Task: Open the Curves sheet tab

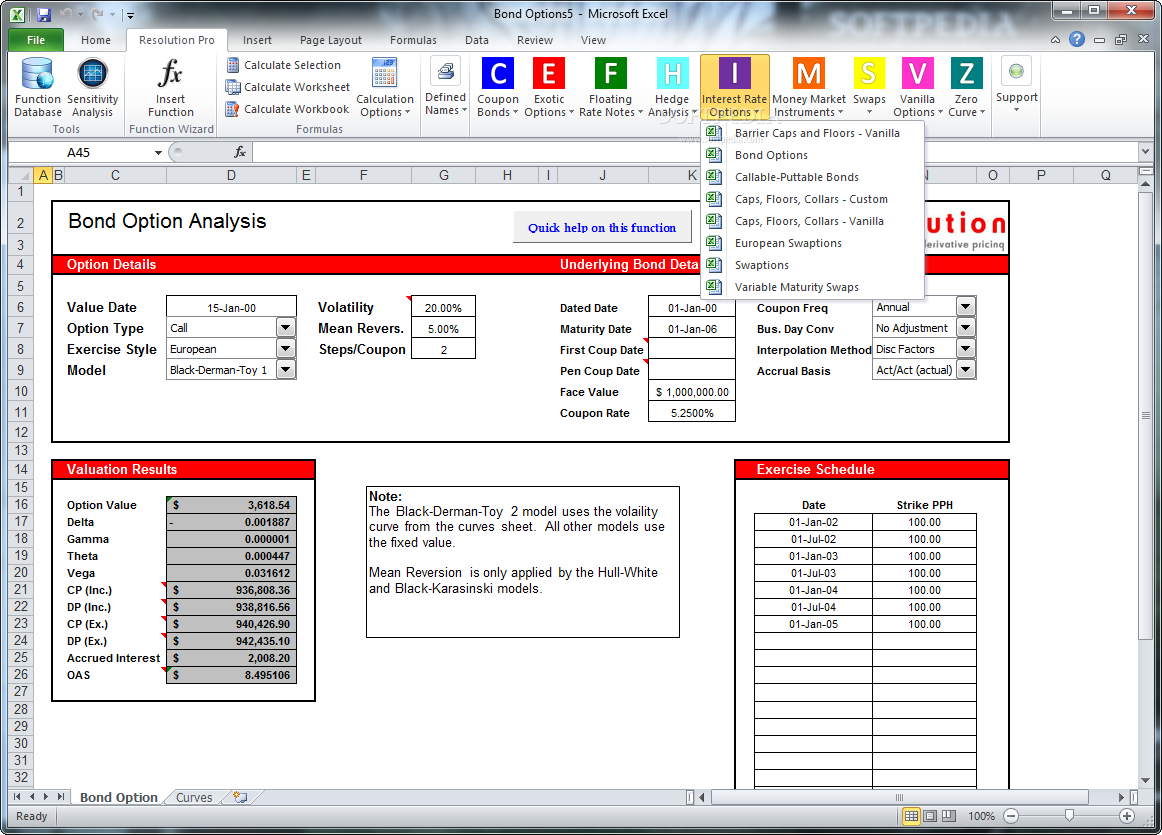Action: tap(194, 797)
